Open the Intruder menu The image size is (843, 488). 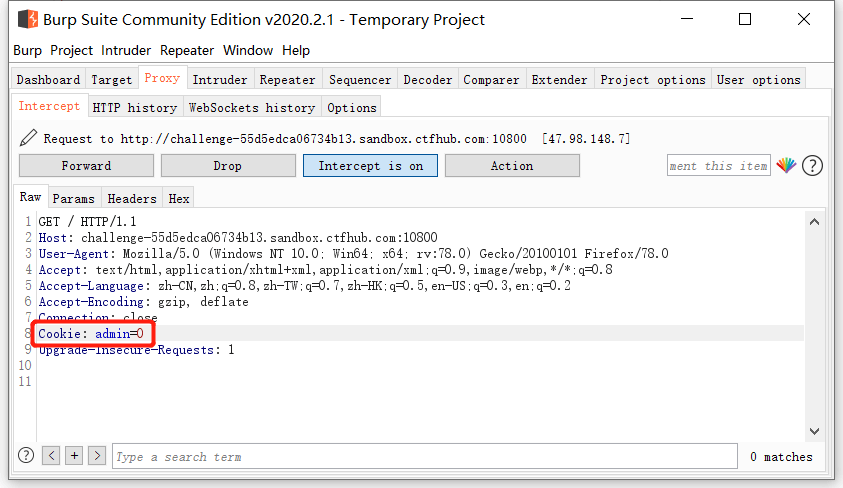[x=126, y=51]
